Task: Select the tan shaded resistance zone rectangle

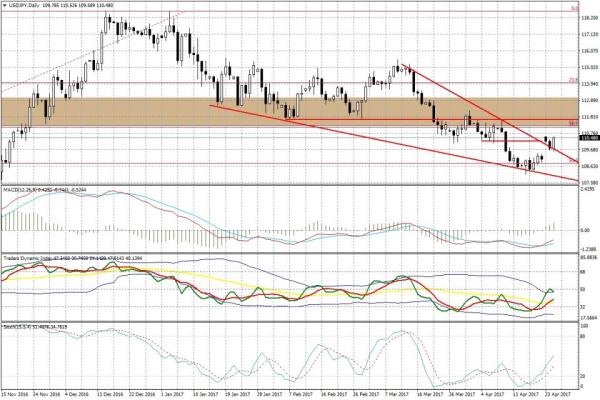Action: pyautogui.click(x=300, y=110)
